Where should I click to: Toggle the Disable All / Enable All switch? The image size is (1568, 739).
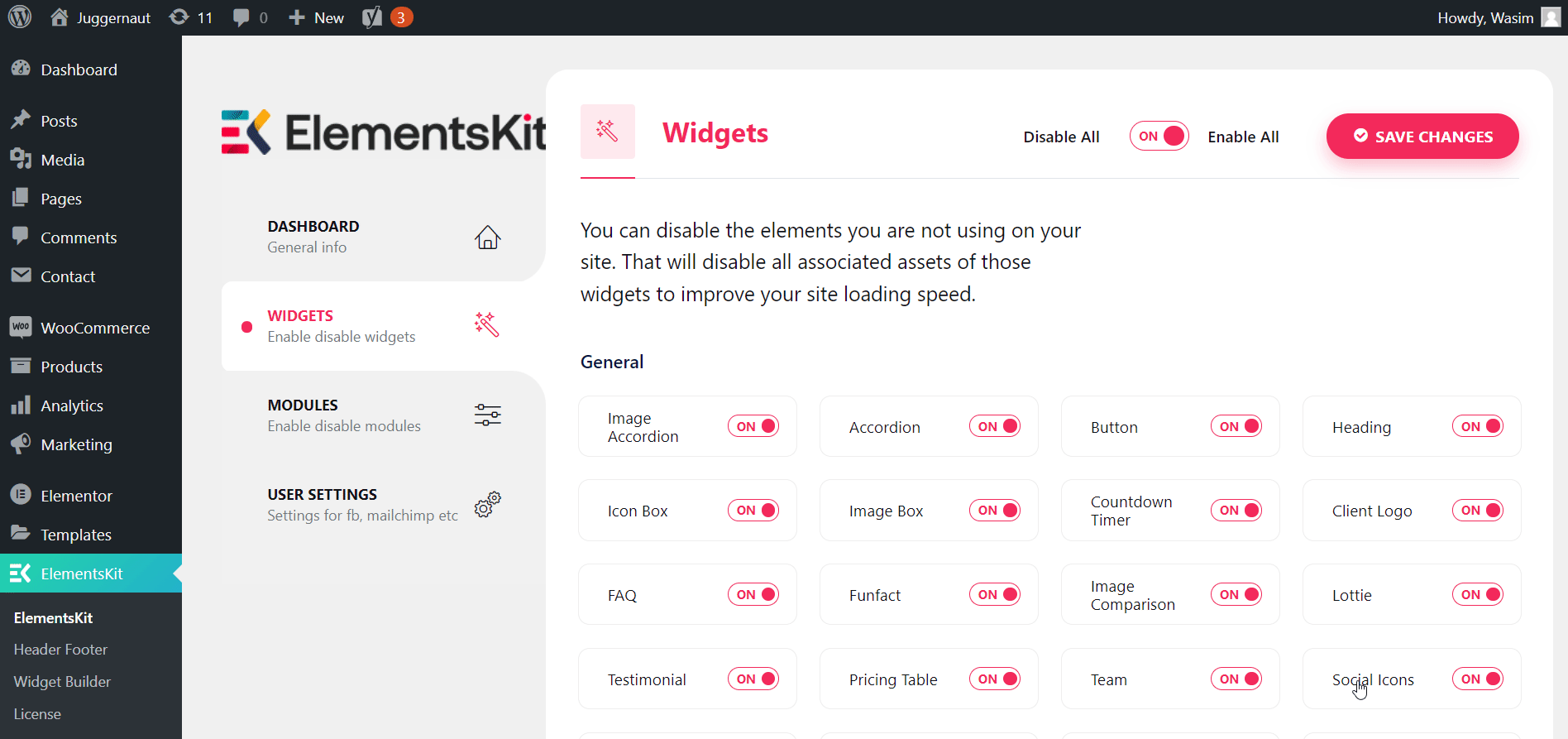coord(1159,137)
